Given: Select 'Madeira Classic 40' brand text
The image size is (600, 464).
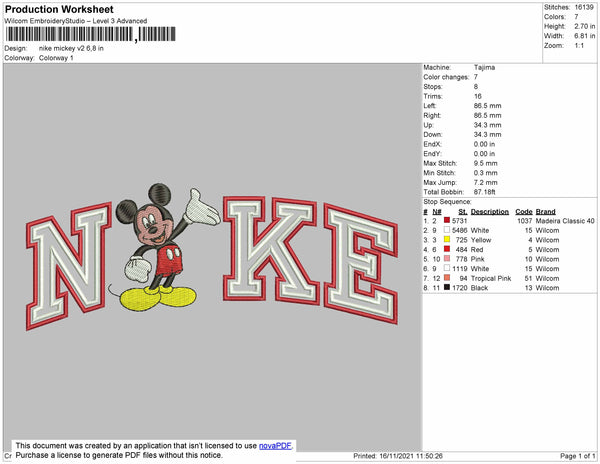Looking at the screenshot, I should tap(565, 221).
